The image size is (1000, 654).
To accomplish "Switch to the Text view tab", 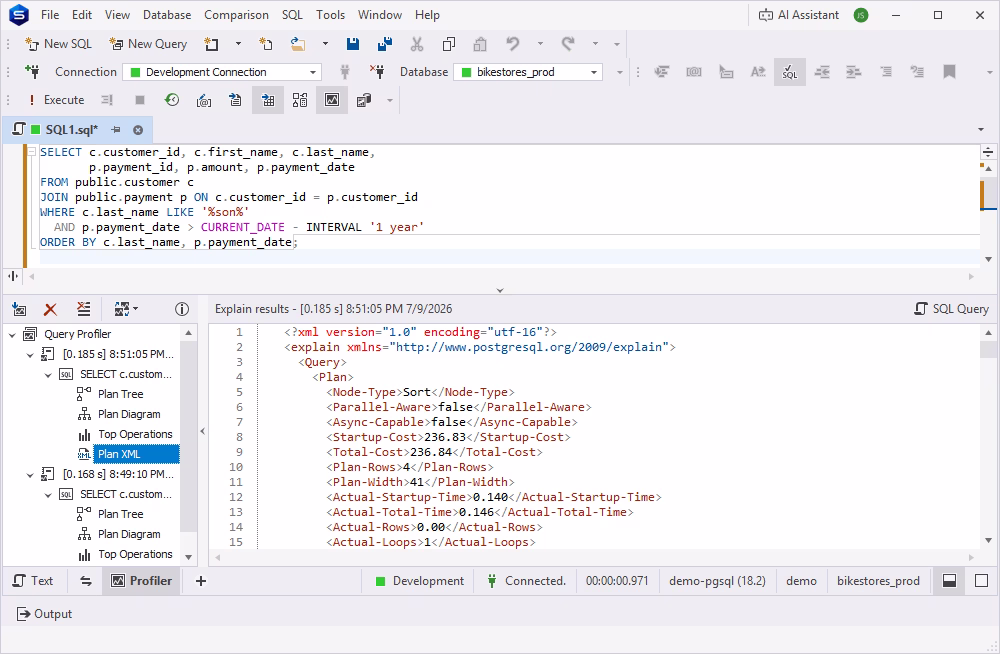I will coord(33,581).
